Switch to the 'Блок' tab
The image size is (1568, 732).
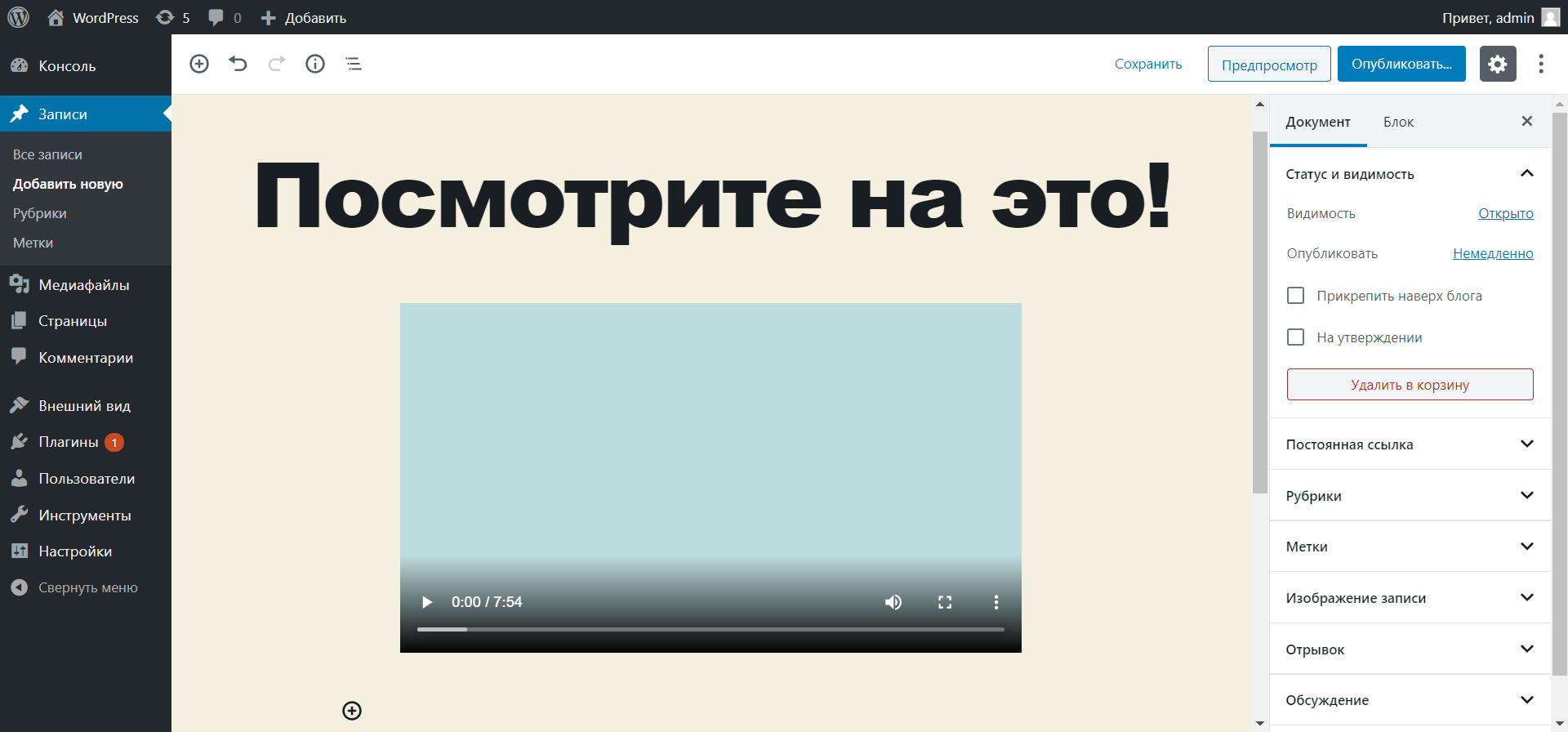pos(1398,122)
